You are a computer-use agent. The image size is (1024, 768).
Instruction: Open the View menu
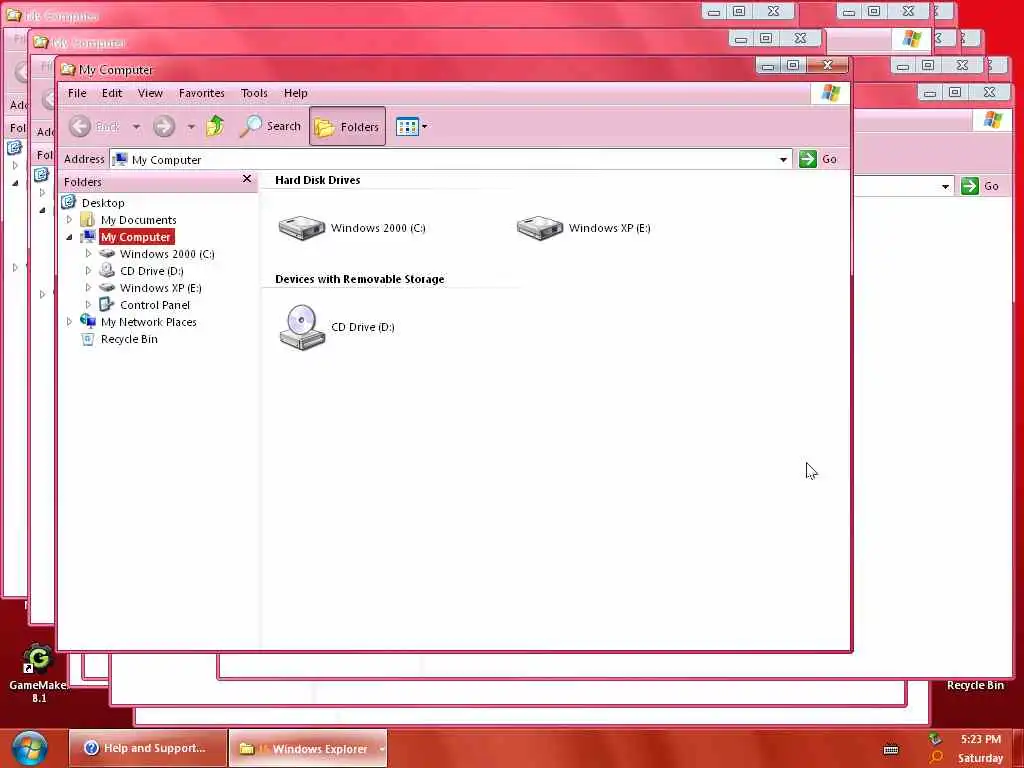pyautogui.click(x=150, y=93)
